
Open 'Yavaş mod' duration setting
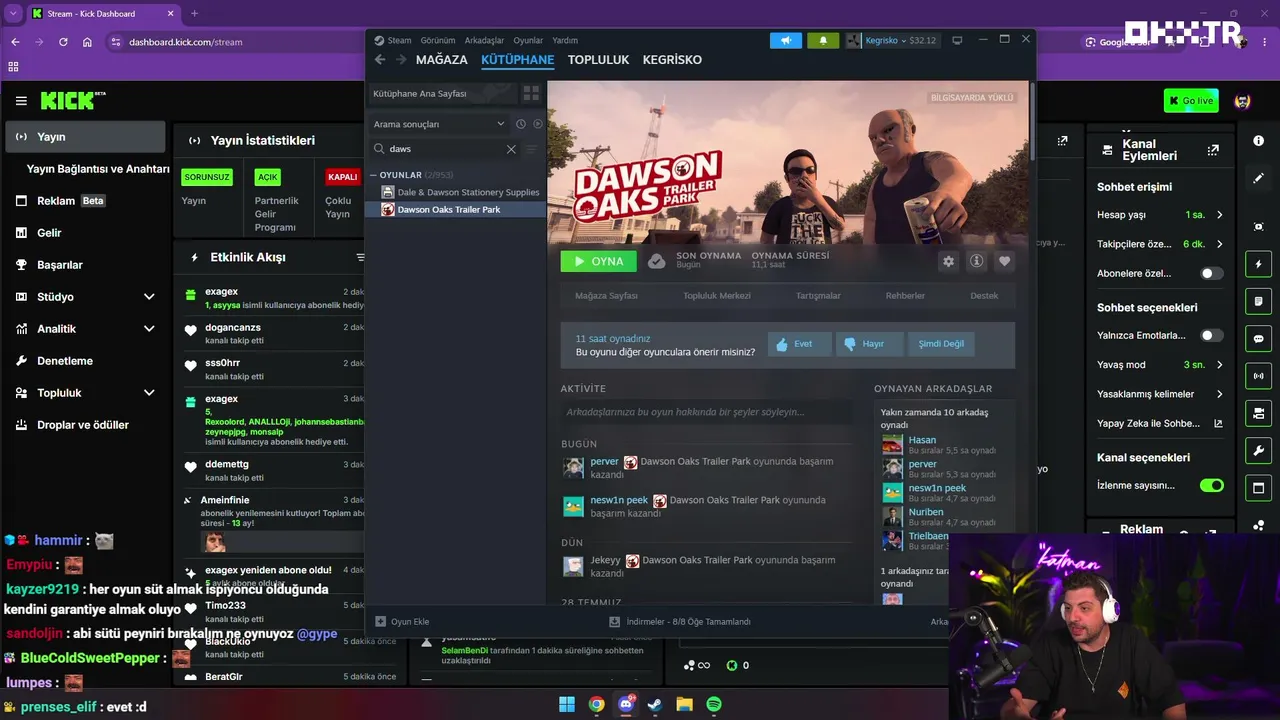coord(1160,365)
